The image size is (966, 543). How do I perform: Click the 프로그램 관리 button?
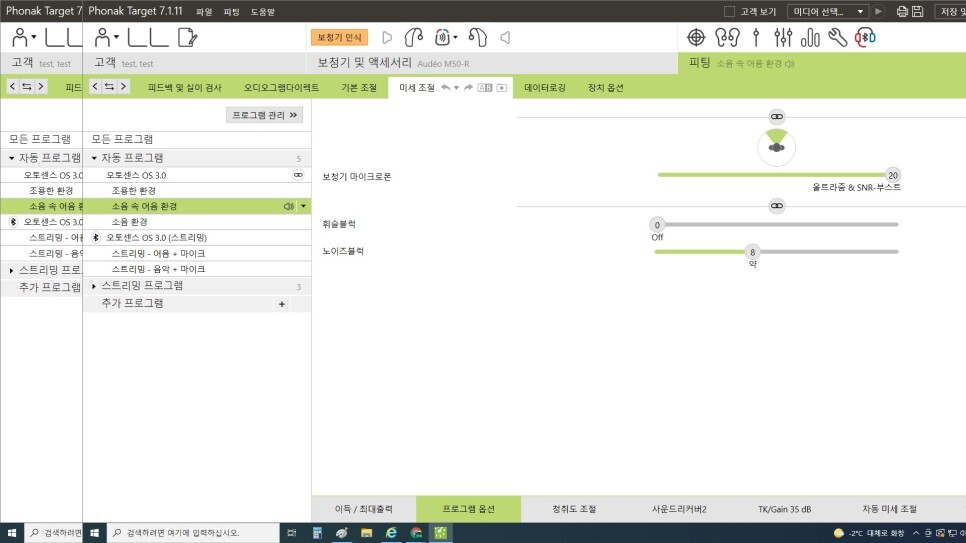coord(264,115)
